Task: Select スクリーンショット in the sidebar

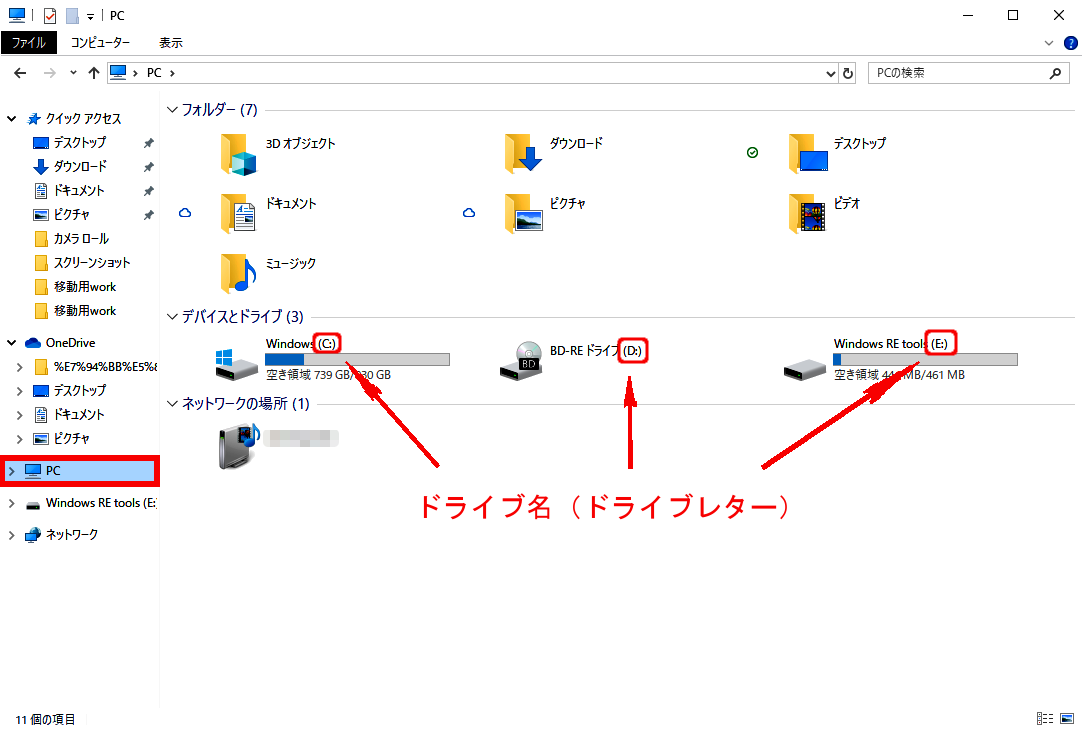Action: click(92, 262)
